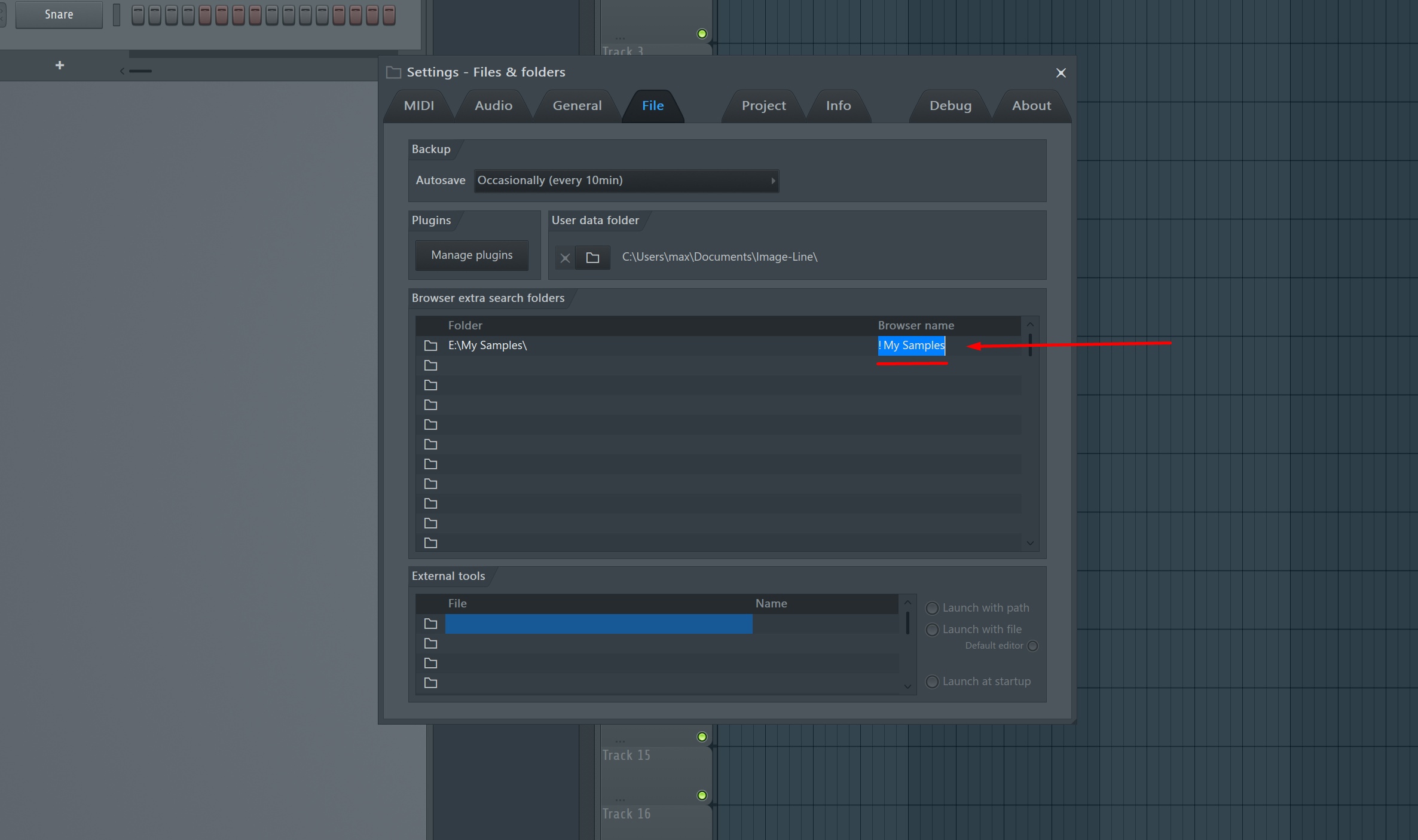The height and width of the screenshot is (840, 1418).
Task: Click the Name cell of highlighted External tools row
Action: (x=825, y=624)
